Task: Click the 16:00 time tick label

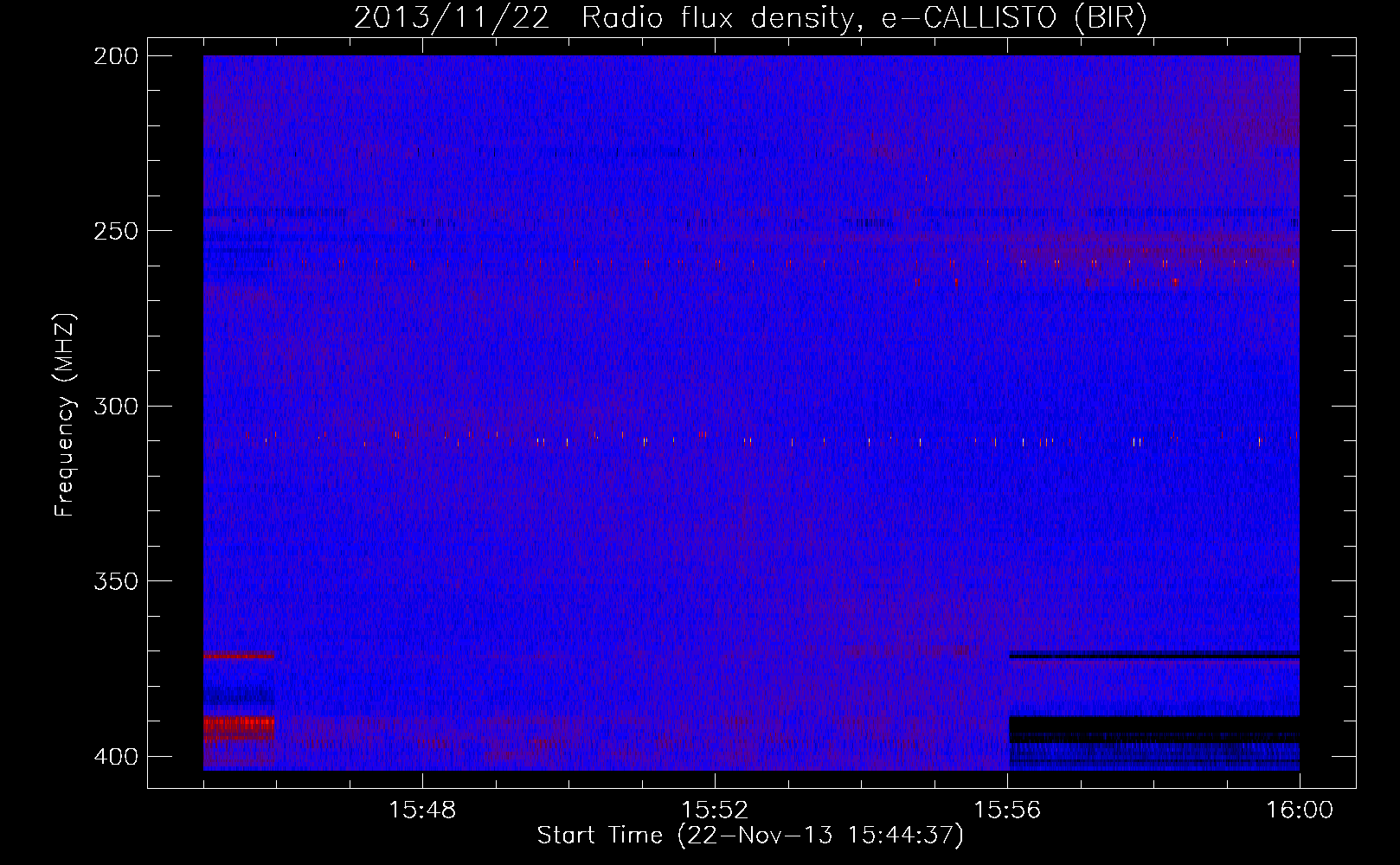Action: tap(1300, 811)
